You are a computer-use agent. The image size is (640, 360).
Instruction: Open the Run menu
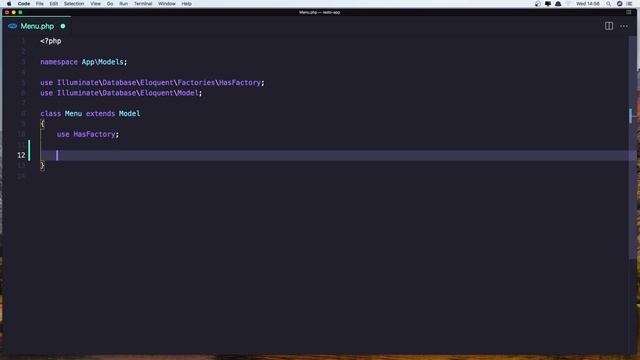[x=123, y=4]
